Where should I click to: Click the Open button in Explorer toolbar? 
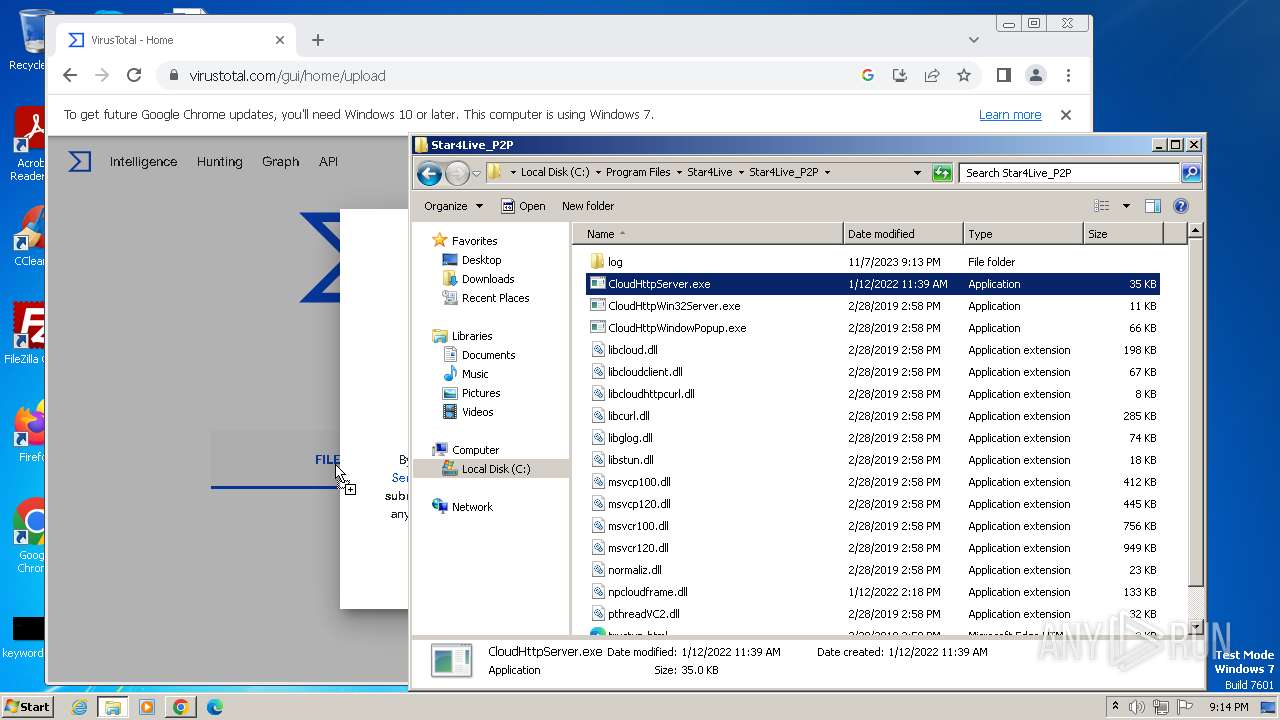(523, 206)
